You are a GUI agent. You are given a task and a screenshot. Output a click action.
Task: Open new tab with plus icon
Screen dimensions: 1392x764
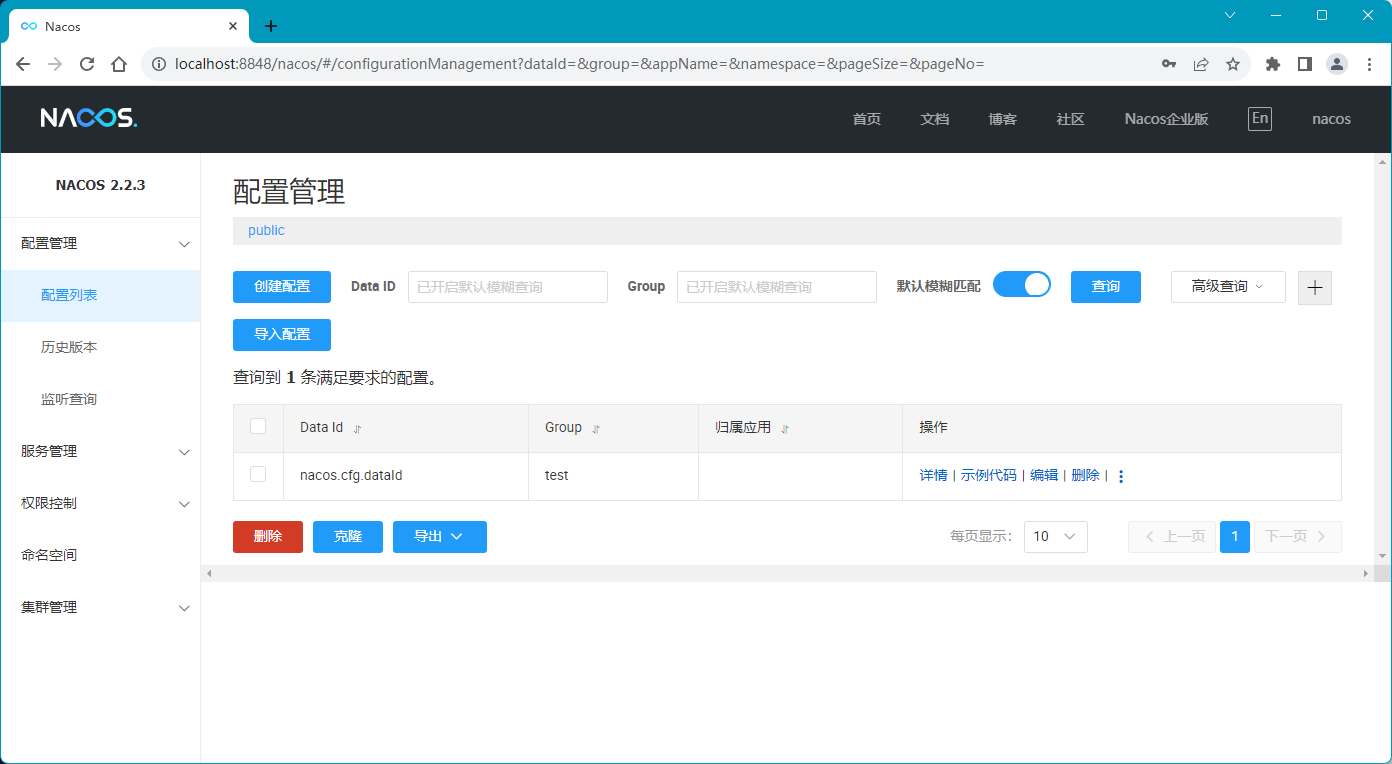(x=270, y=26)
